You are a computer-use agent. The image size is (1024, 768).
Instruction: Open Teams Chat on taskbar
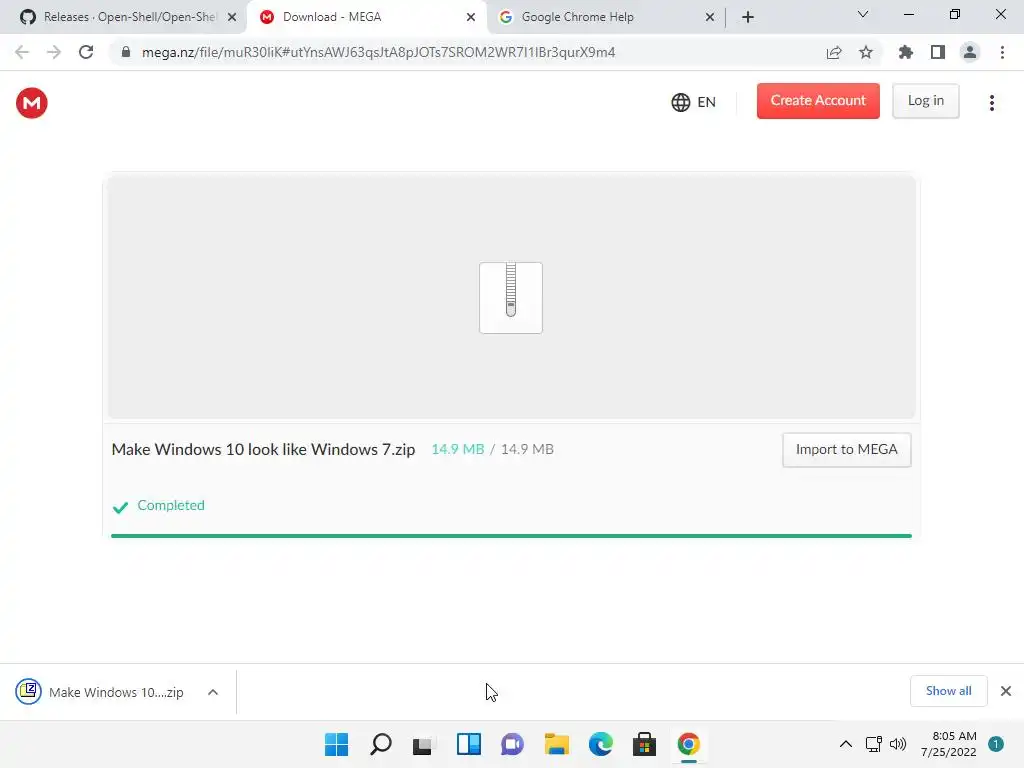(513, 744)
